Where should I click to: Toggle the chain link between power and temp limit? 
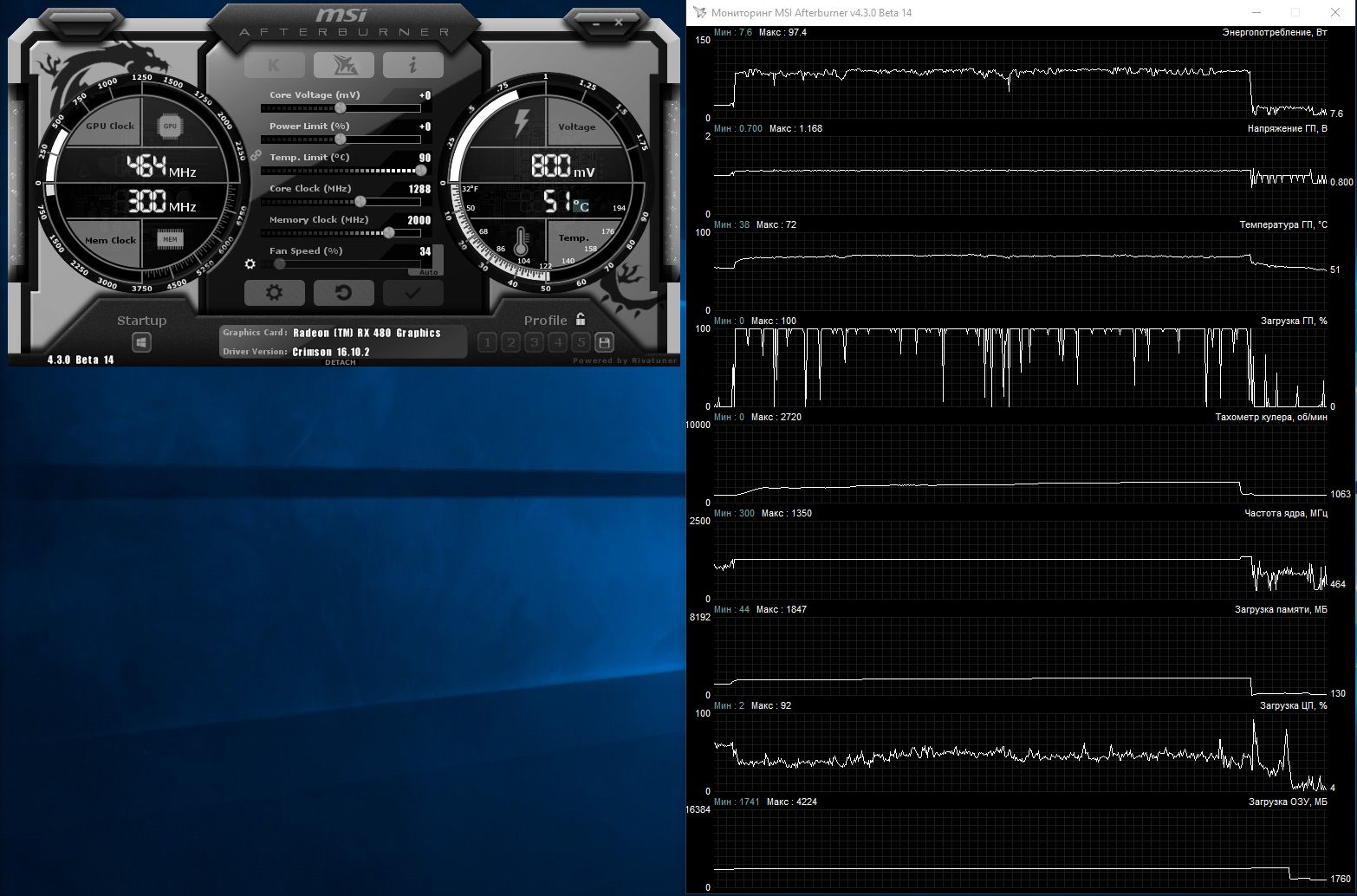pyautogui.click(x=256, y=155)
